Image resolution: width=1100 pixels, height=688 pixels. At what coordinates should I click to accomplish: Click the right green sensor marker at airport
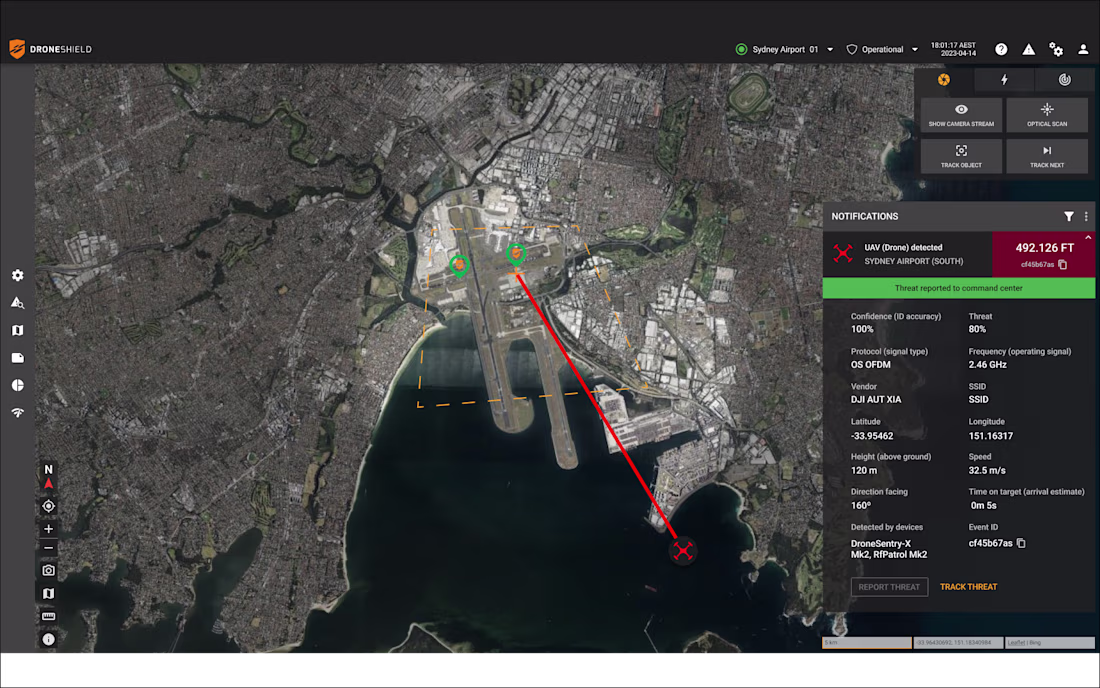pyautogui.click(x=516, y=254)
